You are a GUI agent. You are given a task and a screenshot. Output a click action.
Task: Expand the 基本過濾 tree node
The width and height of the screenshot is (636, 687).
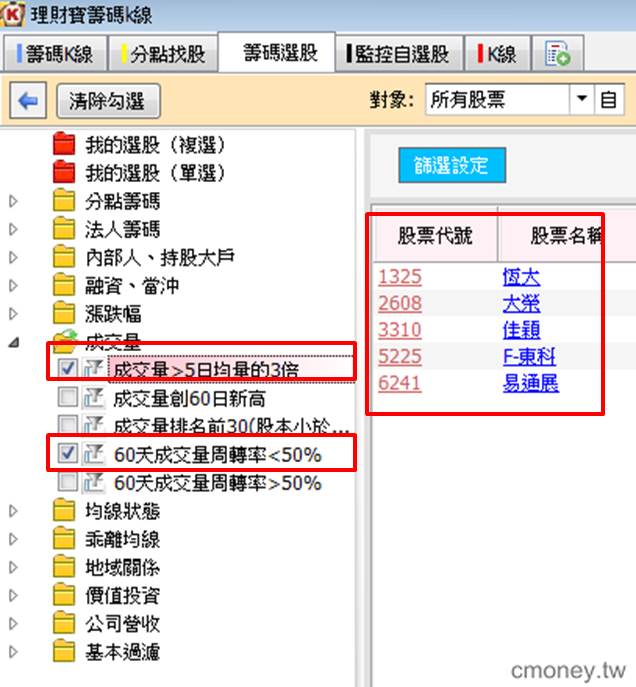13,652
